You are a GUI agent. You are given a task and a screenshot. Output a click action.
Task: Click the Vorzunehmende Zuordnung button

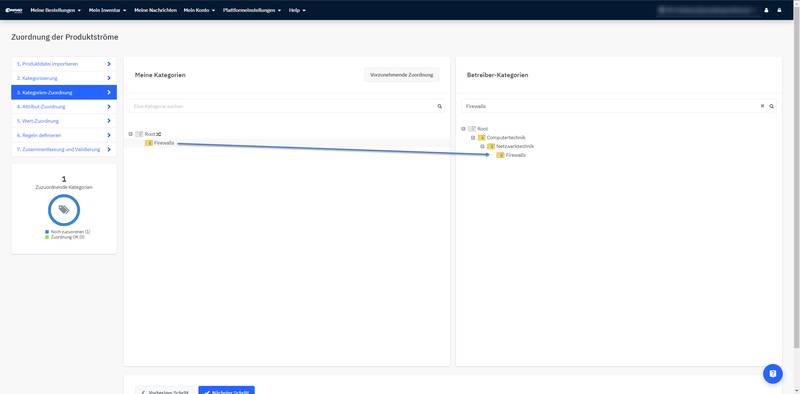(x=402, y=75)
